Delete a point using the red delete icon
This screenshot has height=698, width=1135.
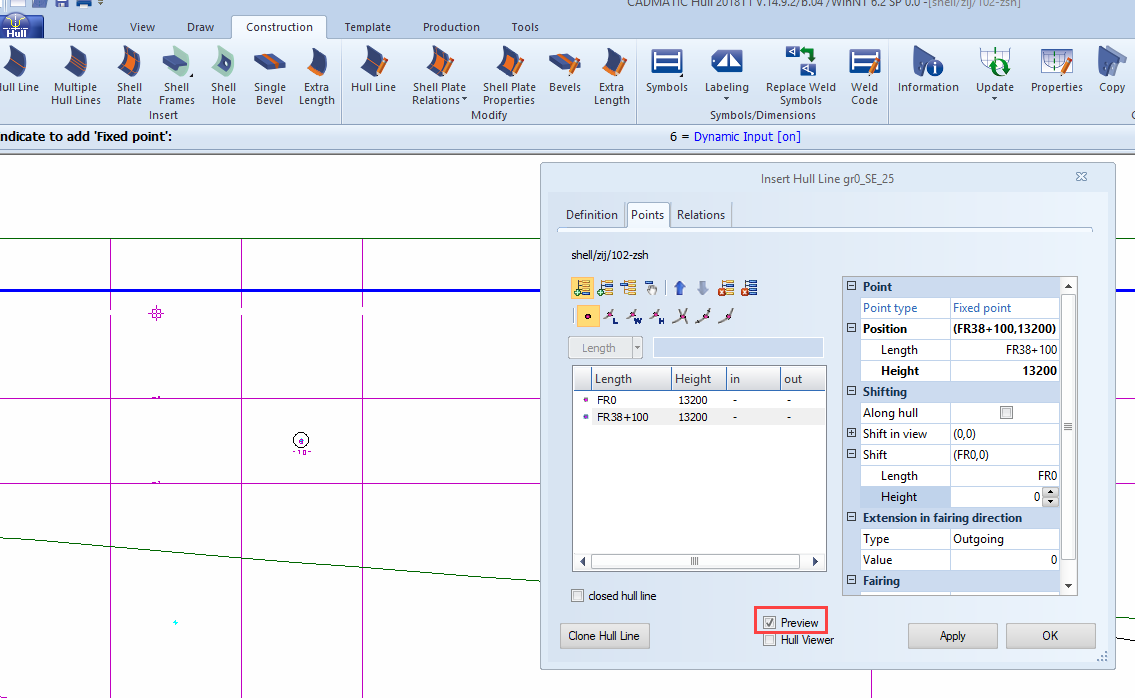pos(727,287)
